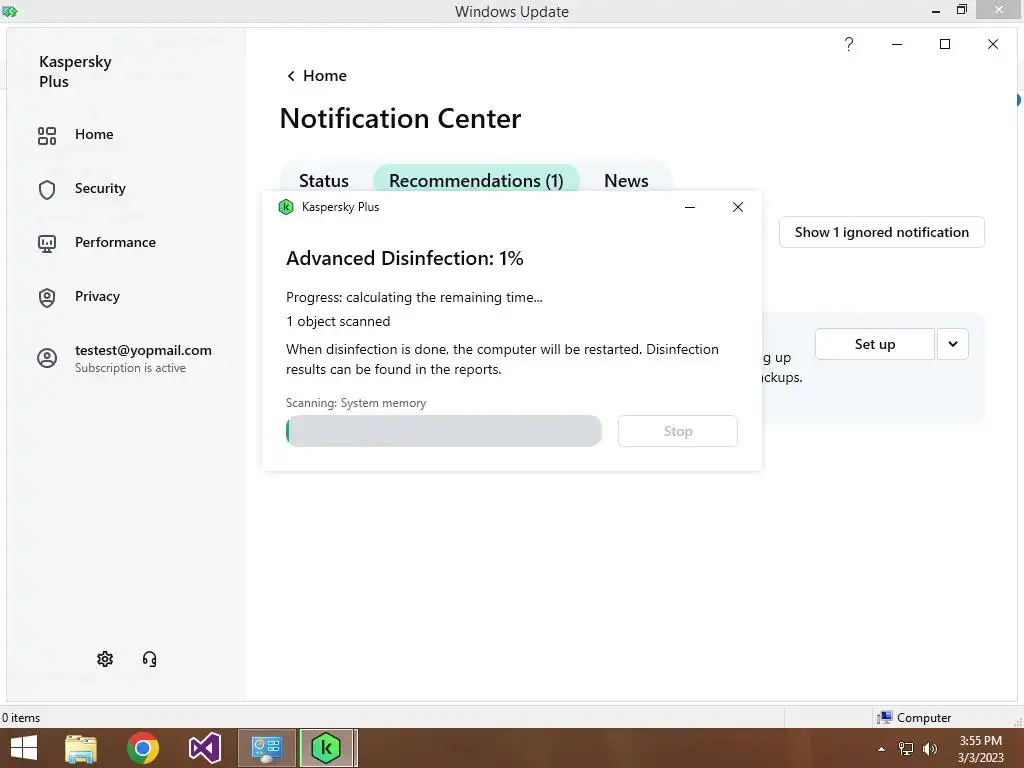Click the Windows Update window icon

pyautogui.click(x=9, y=11)
